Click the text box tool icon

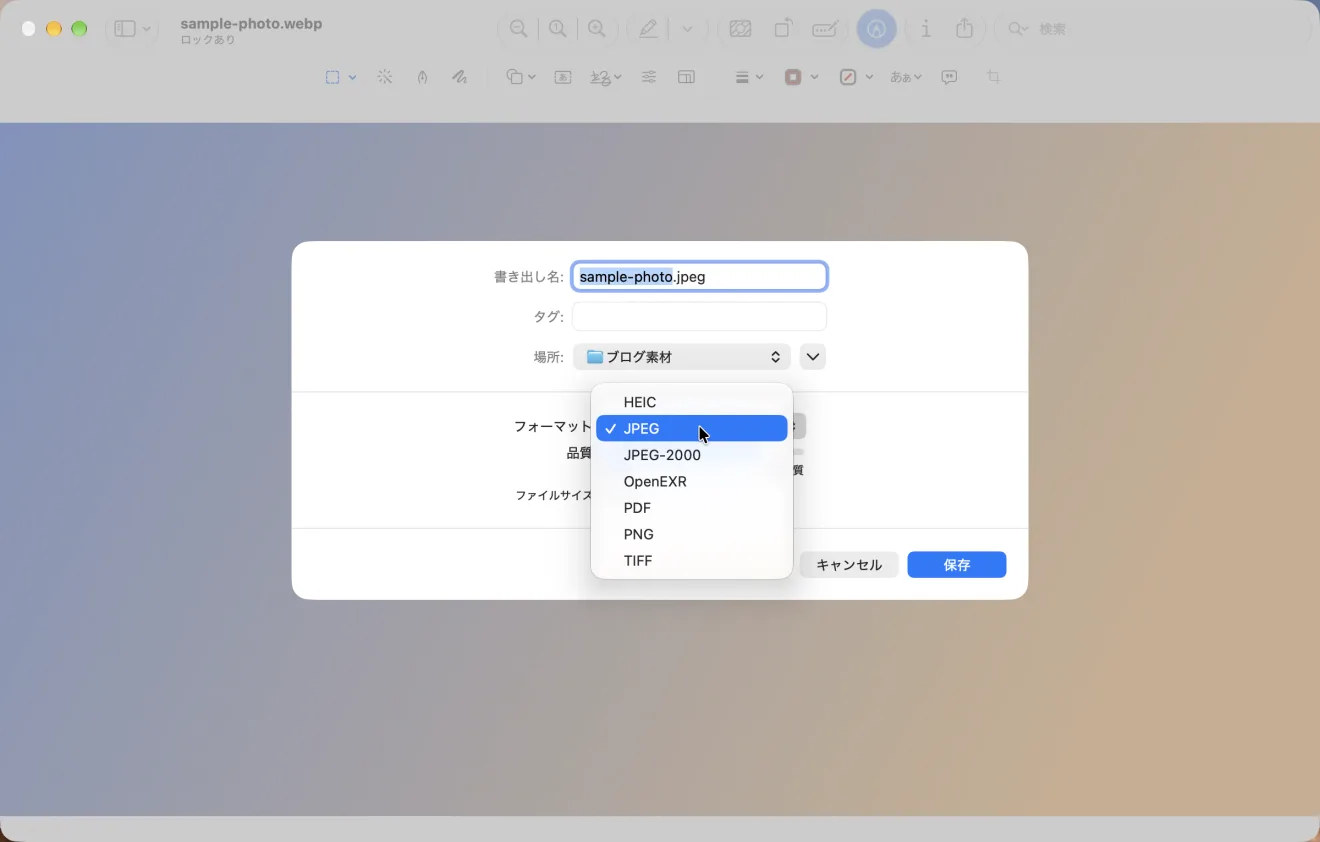click(563, 77)
